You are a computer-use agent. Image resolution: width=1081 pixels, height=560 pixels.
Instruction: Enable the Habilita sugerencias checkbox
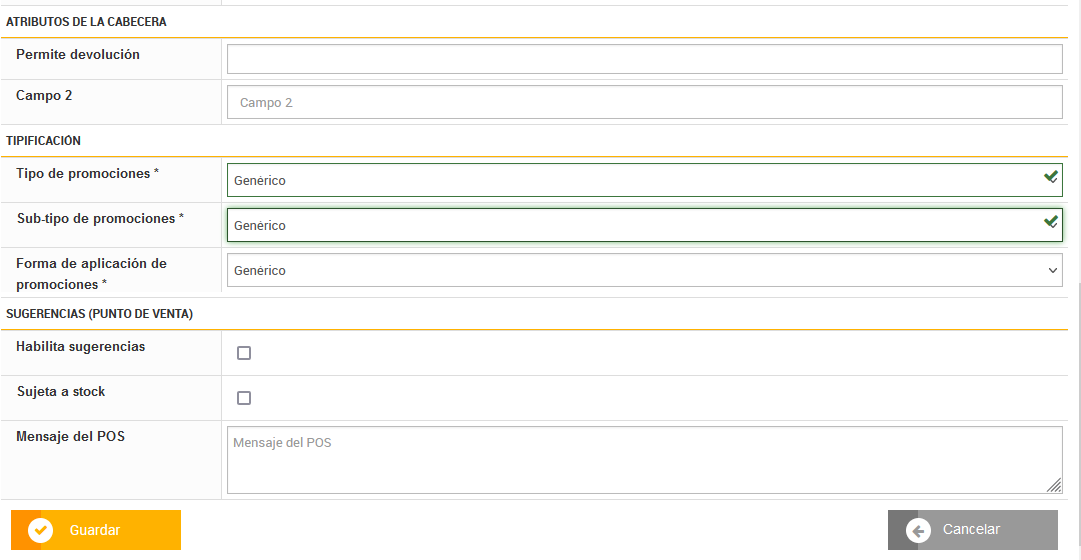tap(244, 353)
